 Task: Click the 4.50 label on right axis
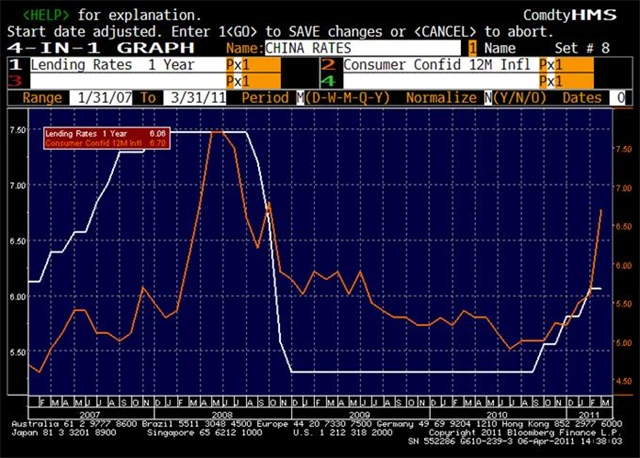(624, 381)
